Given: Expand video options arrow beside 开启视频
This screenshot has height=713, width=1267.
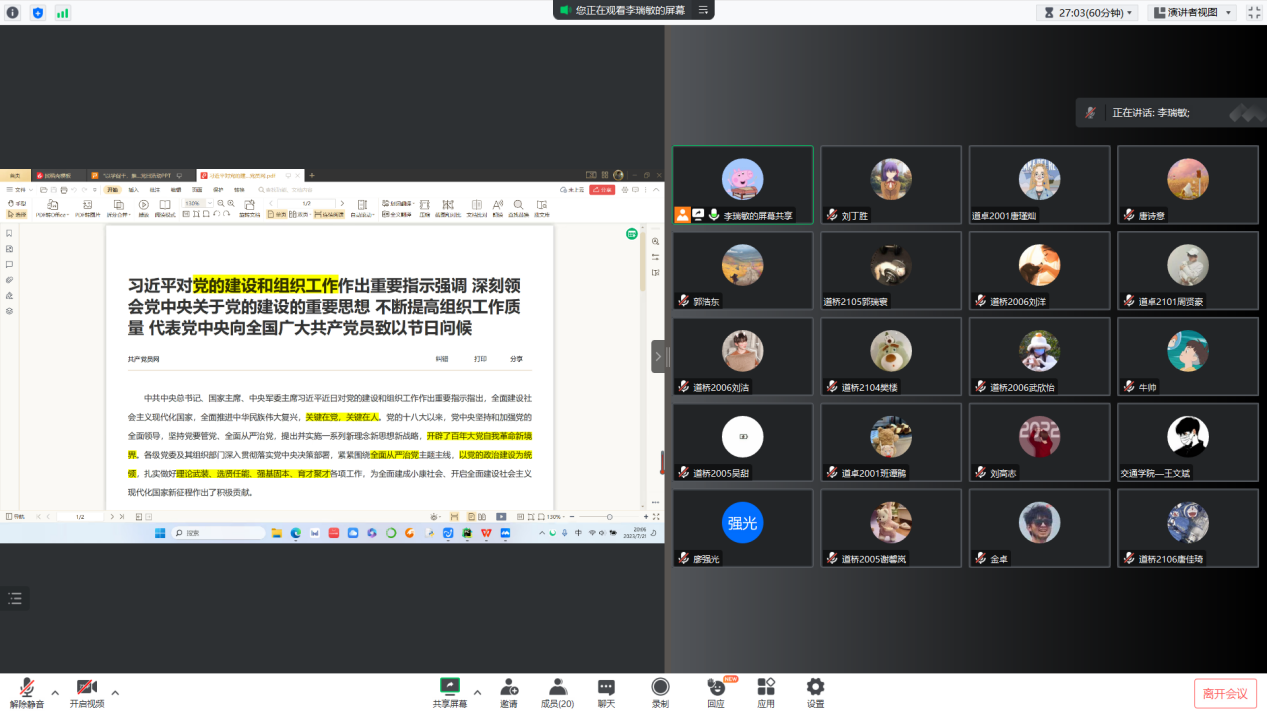Looking at the screenshot, I should pyautogui.click(x=115, y=692).
